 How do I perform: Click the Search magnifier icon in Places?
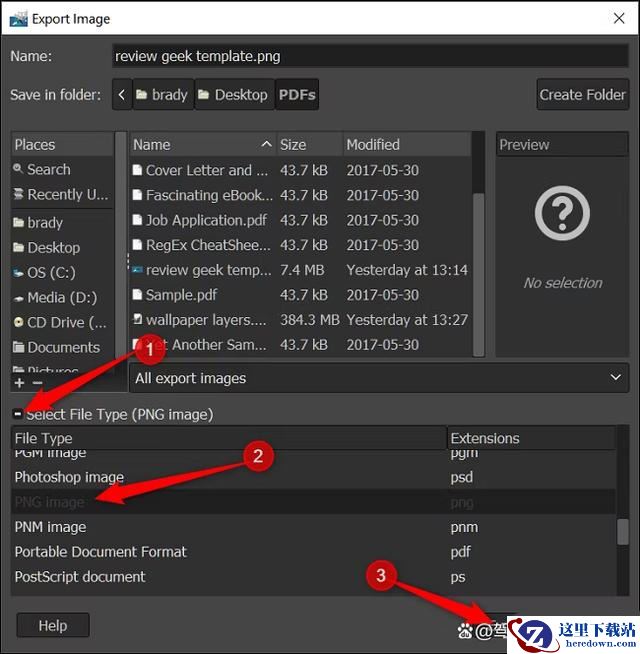(x=18, y=169)
